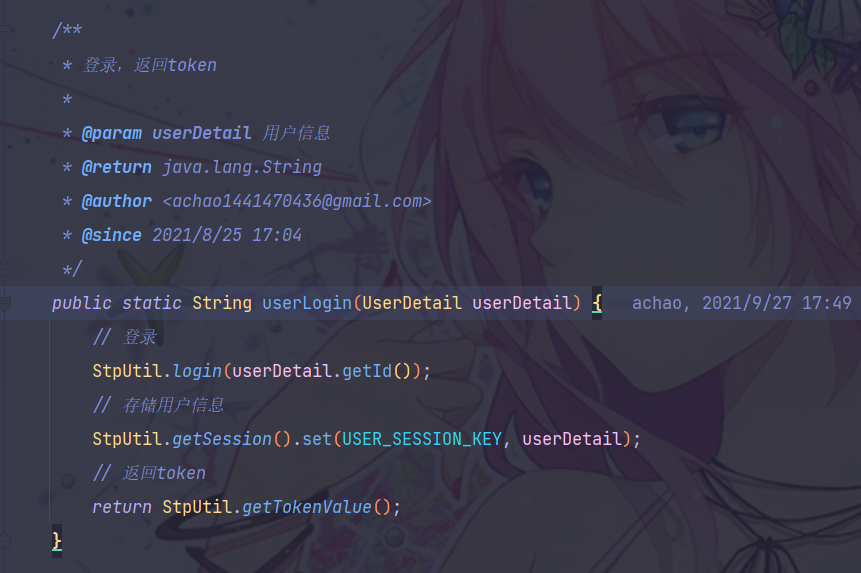Place cursor at the opening brace

[597, 303]
